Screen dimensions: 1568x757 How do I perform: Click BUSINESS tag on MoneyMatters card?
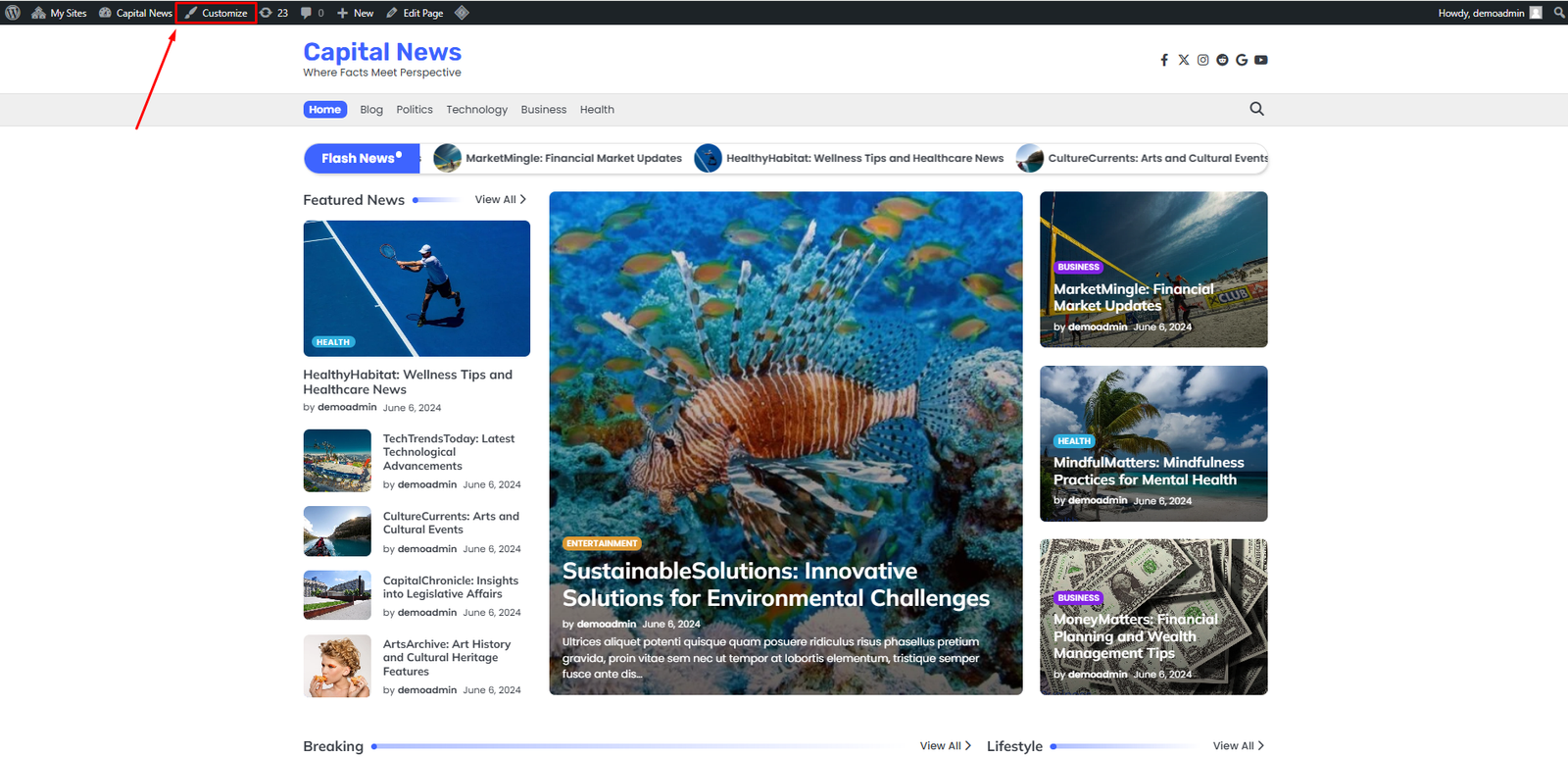pyautogui.click(x=1079, y=598)
